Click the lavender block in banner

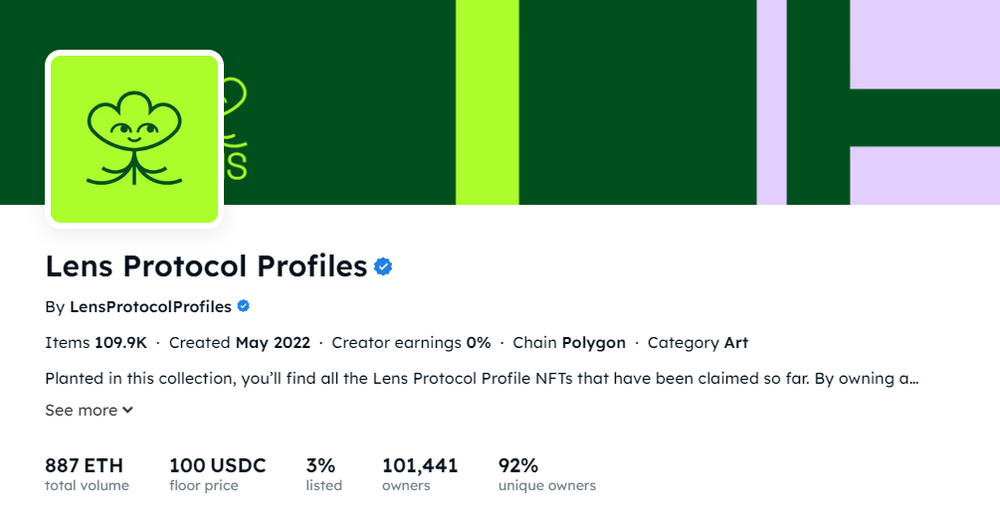[925, 44]
